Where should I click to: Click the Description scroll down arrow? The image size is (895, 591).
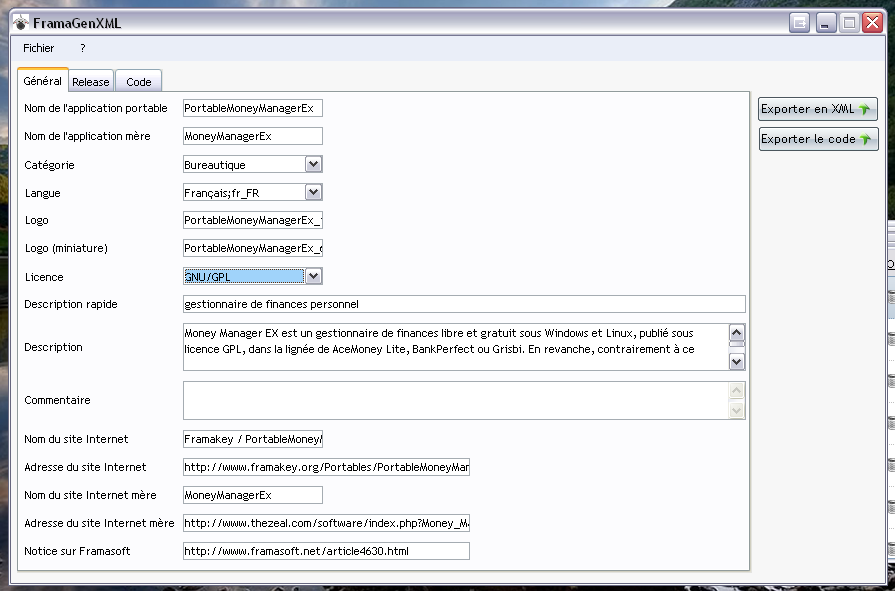[737, 361]
